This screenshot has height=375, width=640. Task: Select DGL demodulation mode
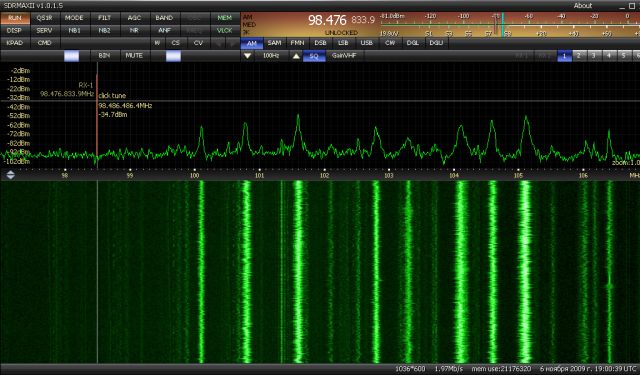pos(413,43)
